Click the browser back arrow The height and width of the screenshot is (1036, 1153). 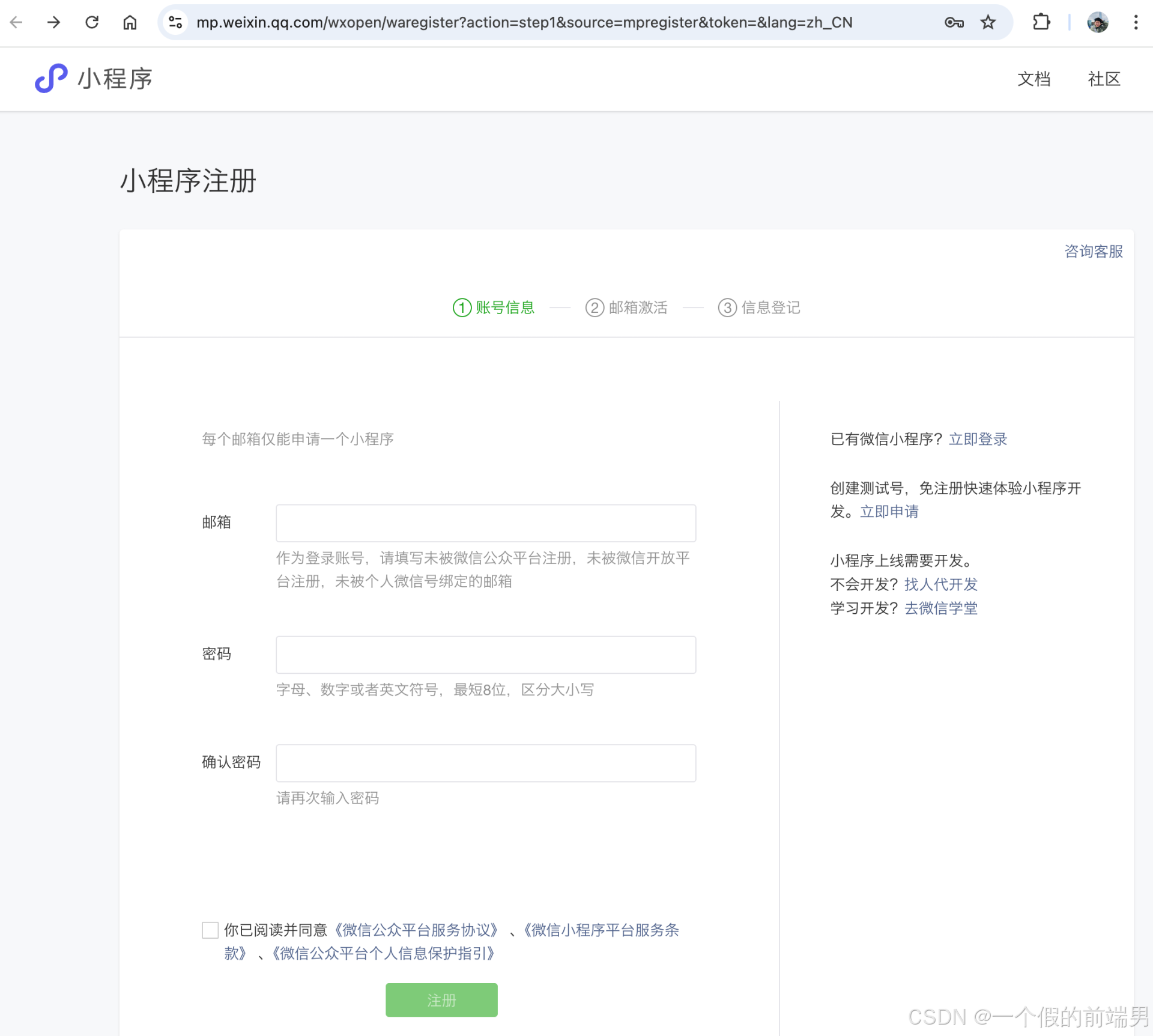pos(16,22)
